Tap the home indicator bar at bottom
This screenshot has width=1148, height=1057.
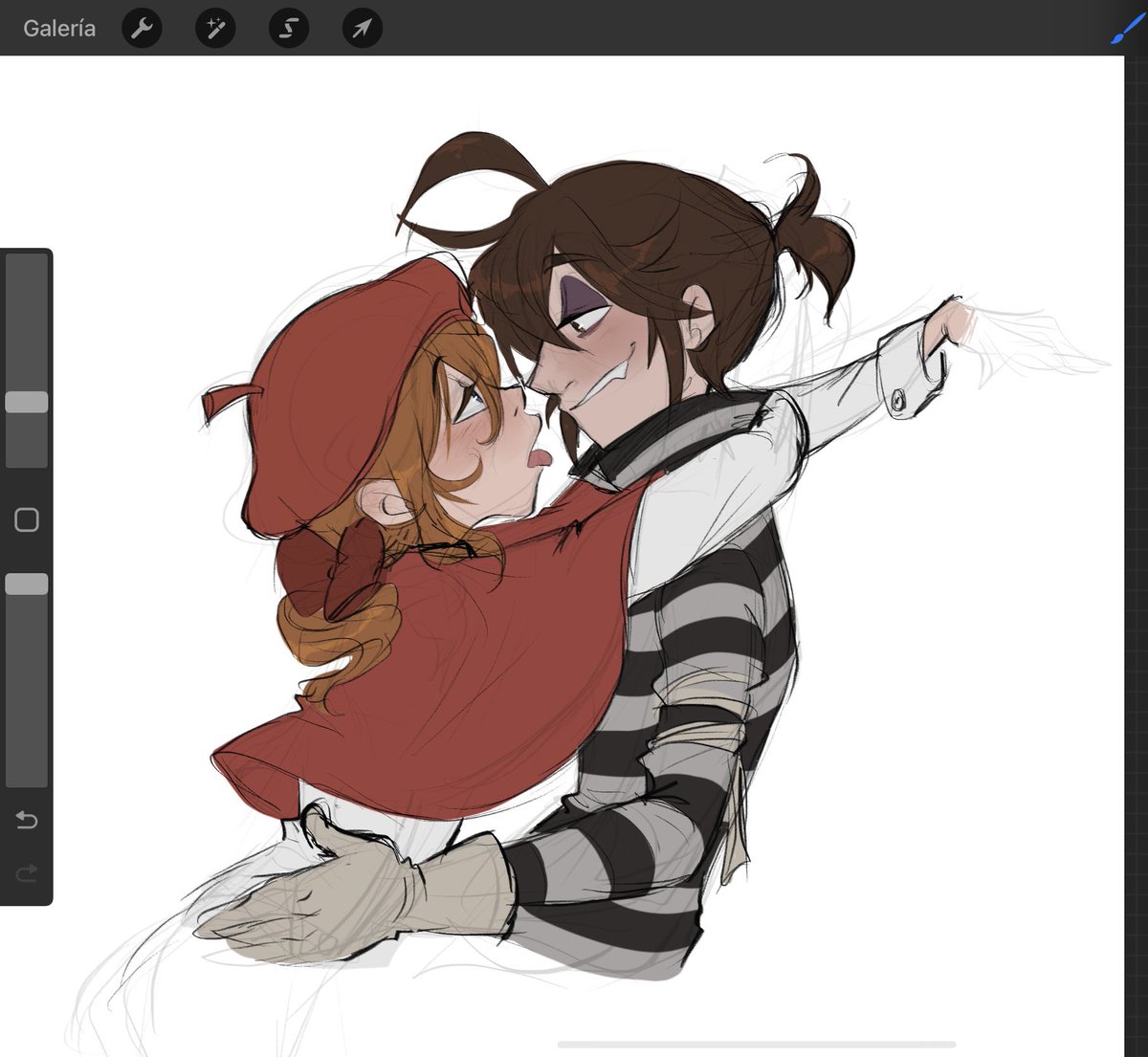[757, 1045]
